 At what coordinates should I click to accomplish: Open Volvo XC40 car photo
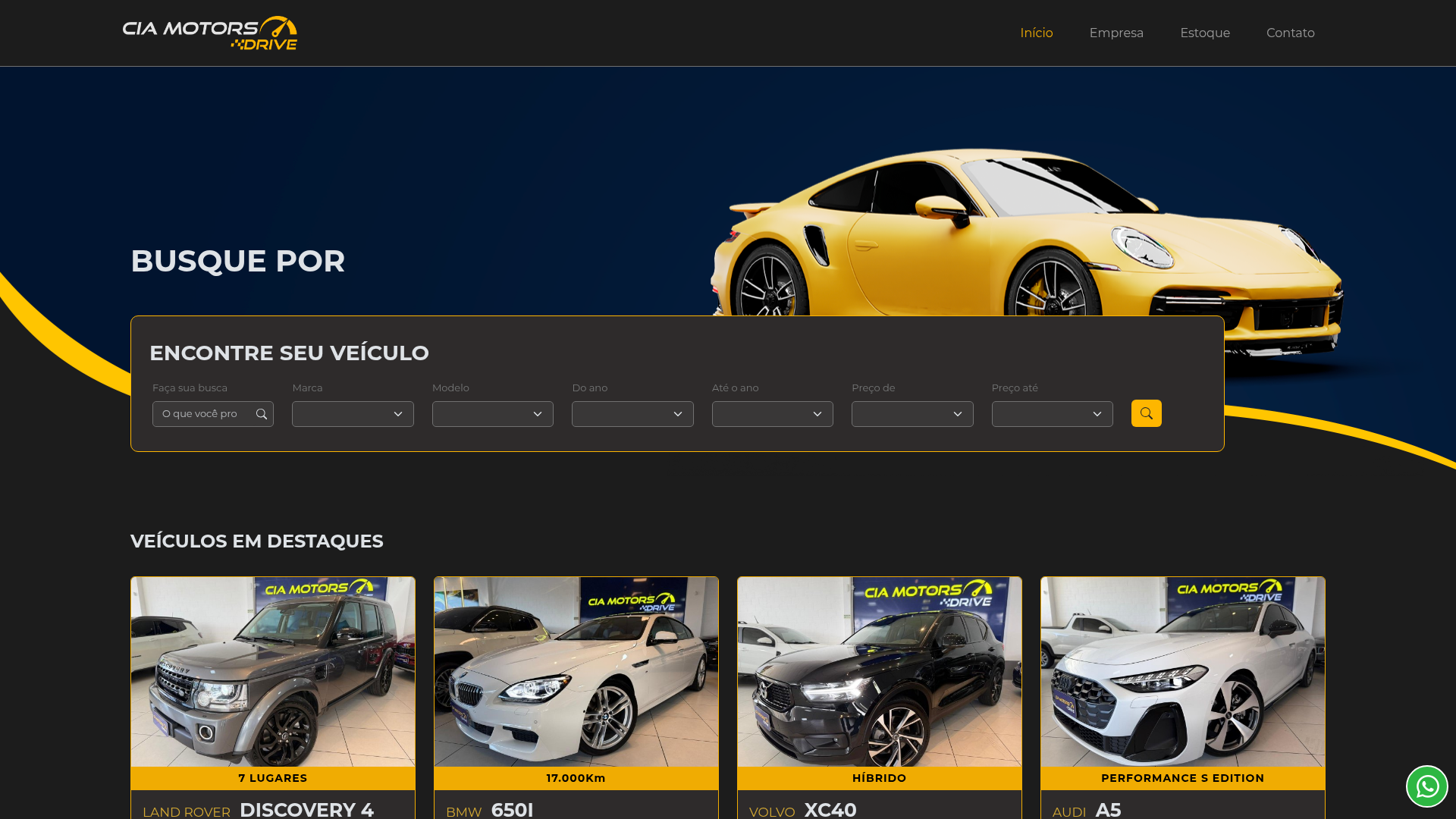[x=880, y=672]
